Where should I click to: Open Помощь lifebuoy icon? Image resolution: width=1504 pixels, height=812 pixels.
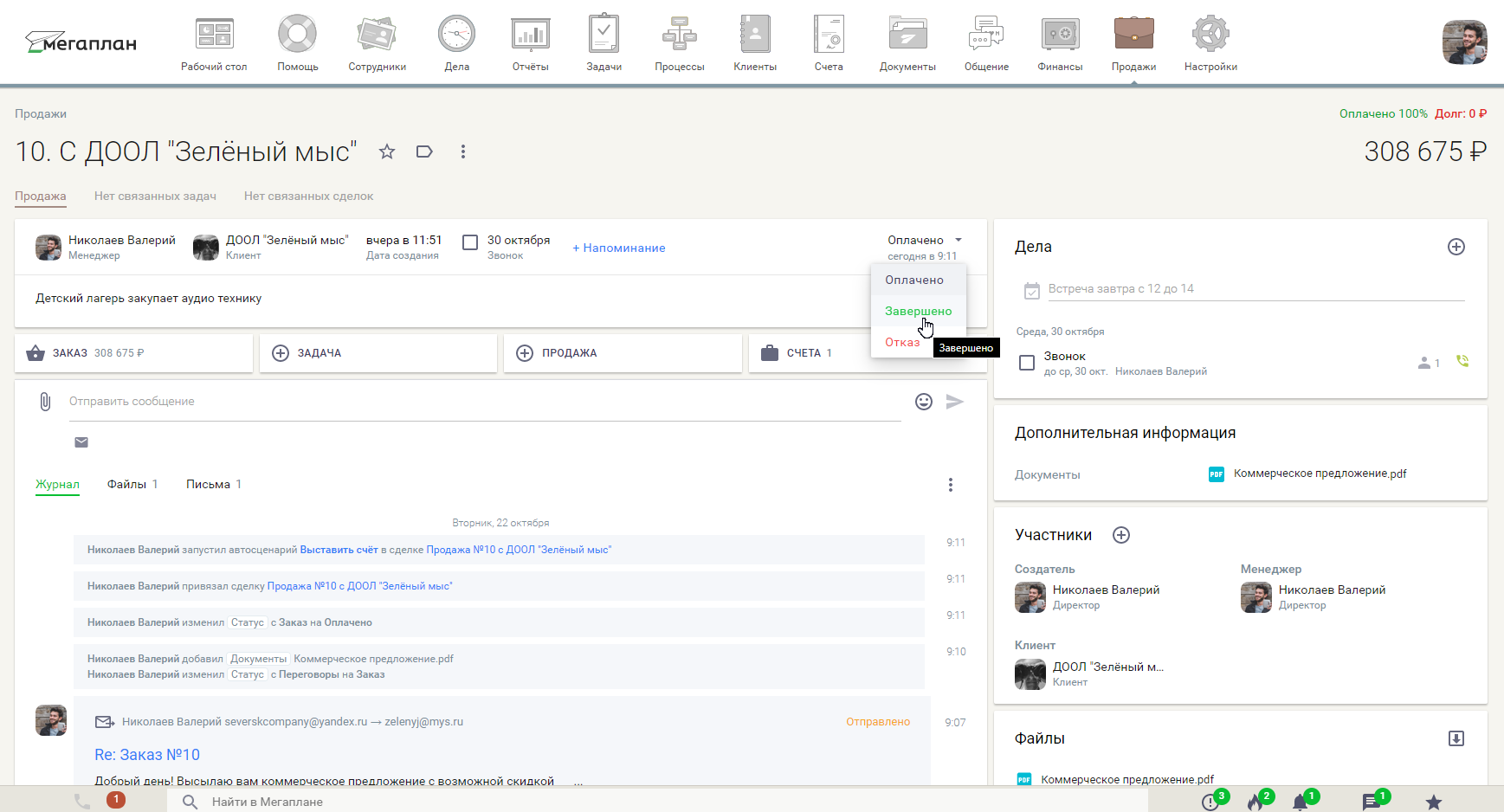297,35
